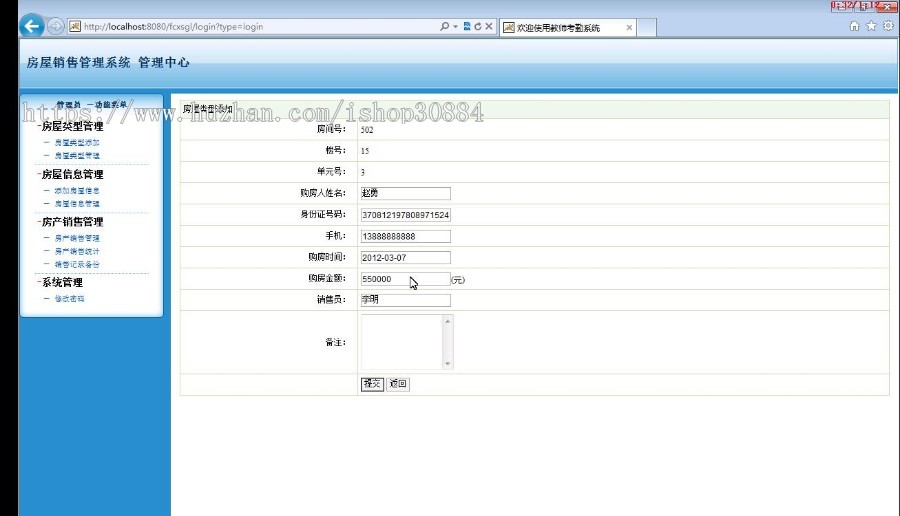Viewport: 900px width, 516px height.
Task: Close the 欢迎使用教师考勤系统 tab
Action: 629,28
